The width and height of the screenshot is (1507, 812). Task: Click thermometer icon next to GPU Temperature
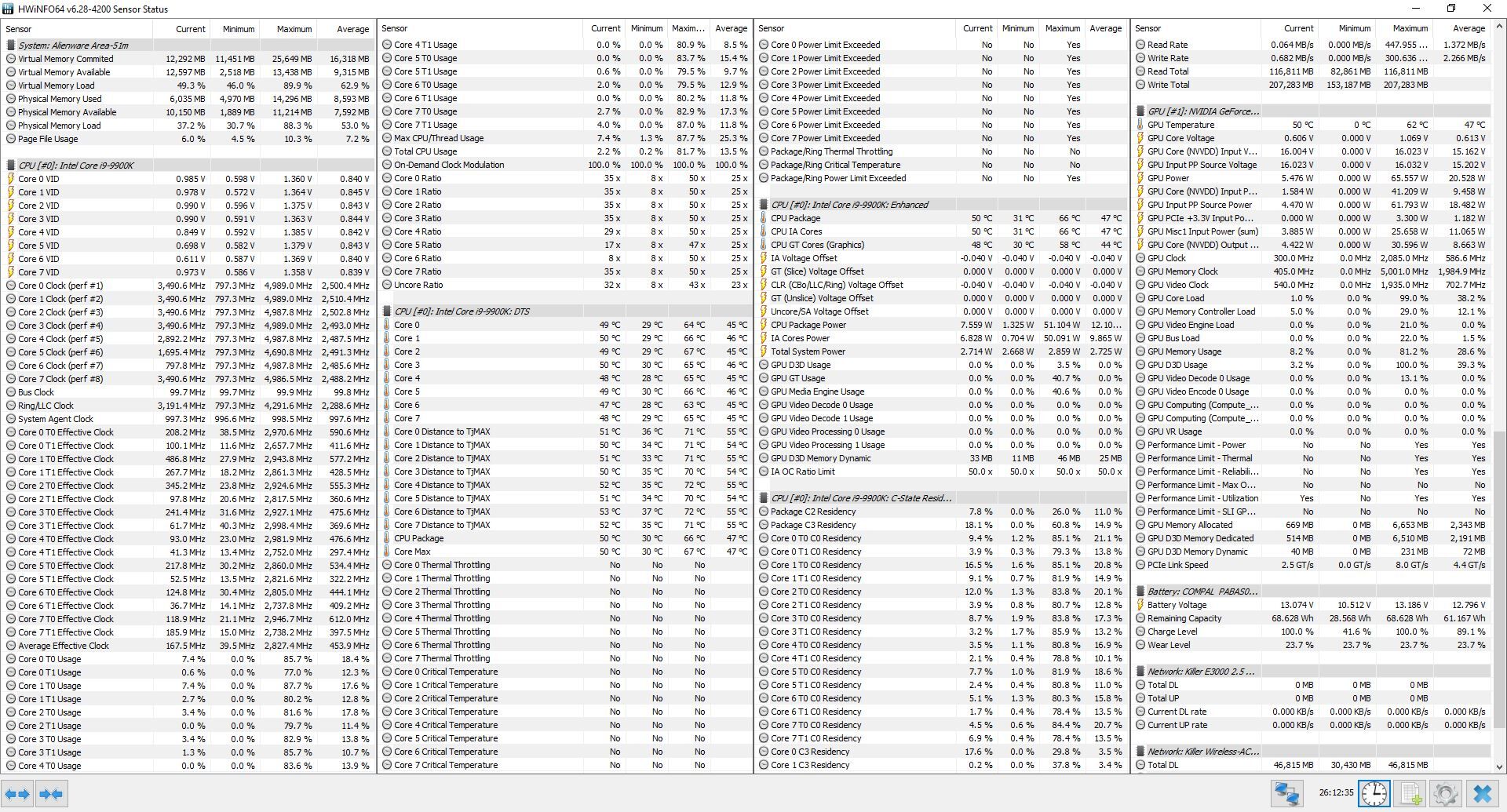pyautogui.click(x=1140, y=125)
